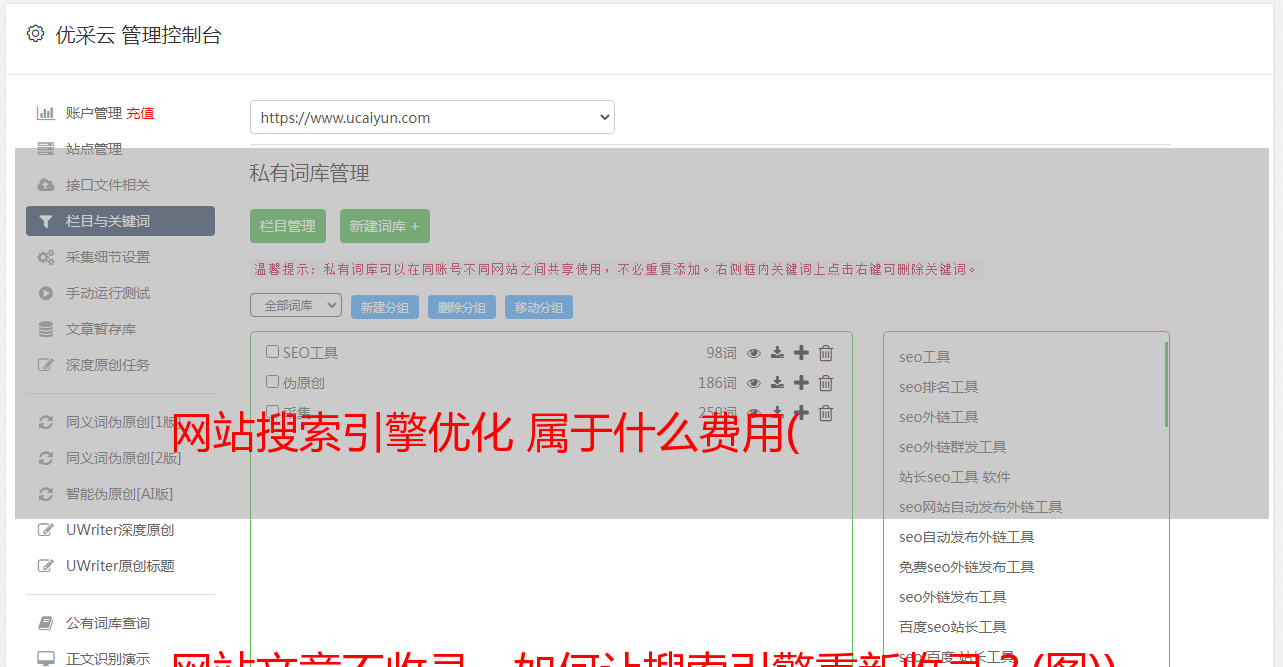View SEO工具 library with the eye icon

tap(754, 353)
